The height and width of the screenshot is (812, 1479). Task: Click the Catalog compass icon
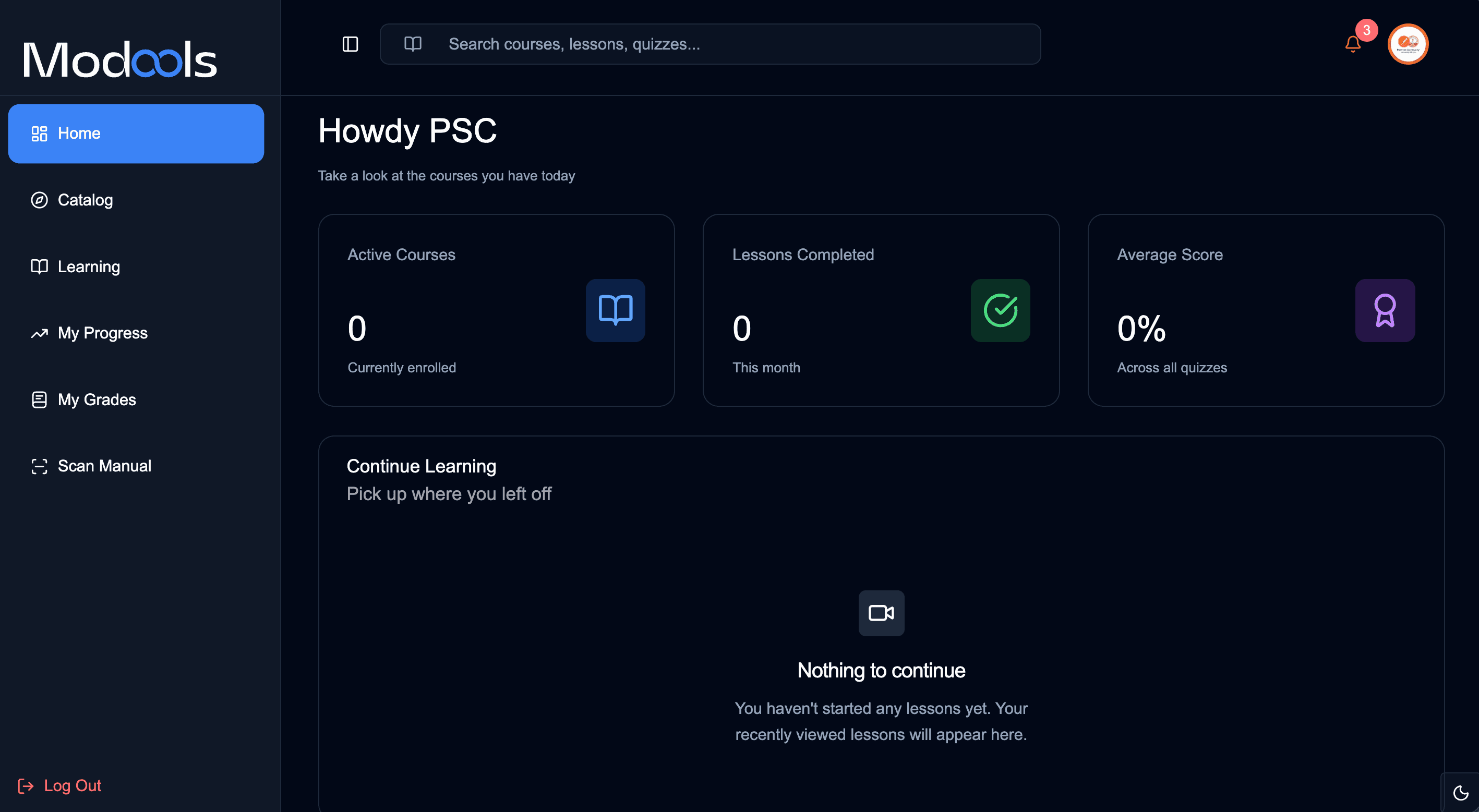pyautogui.click(x=39, y=200)
